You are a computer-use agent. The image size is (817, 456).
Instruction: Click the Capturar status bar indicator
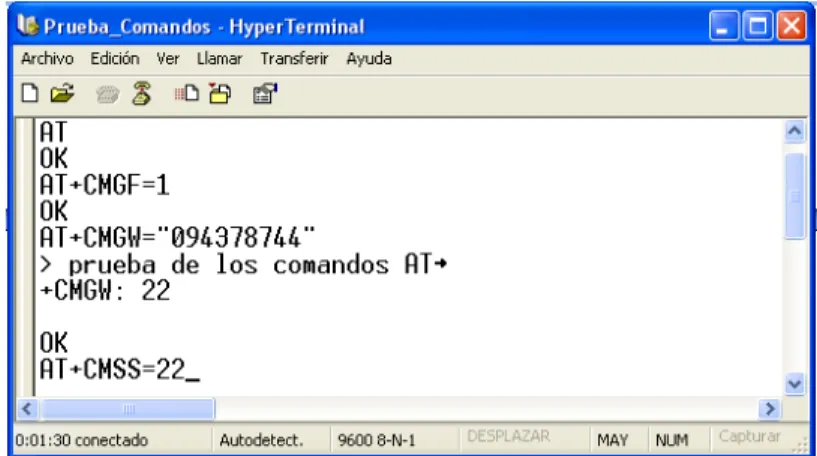coord(750,436)
